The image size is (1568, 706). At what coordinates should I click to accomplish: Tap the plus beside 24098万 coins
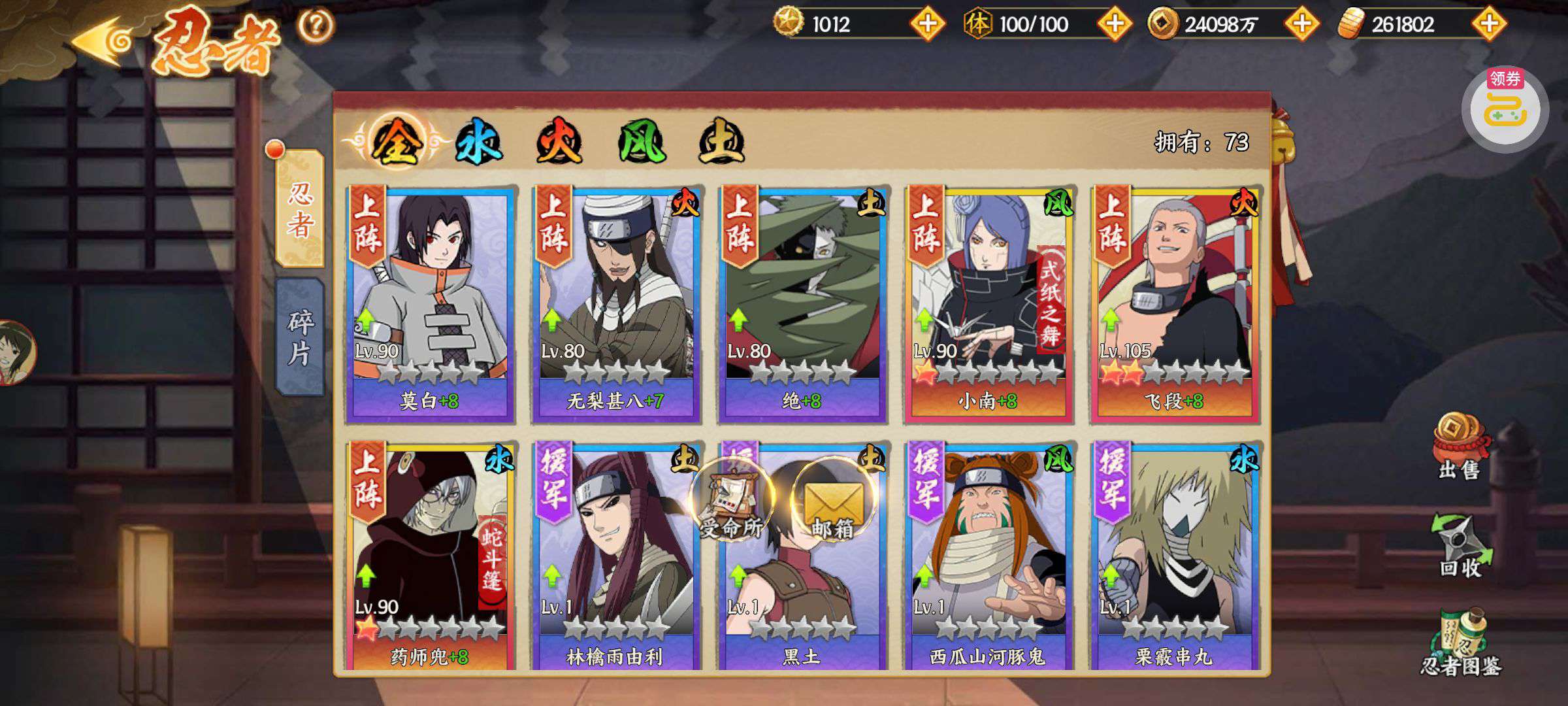1301,24
